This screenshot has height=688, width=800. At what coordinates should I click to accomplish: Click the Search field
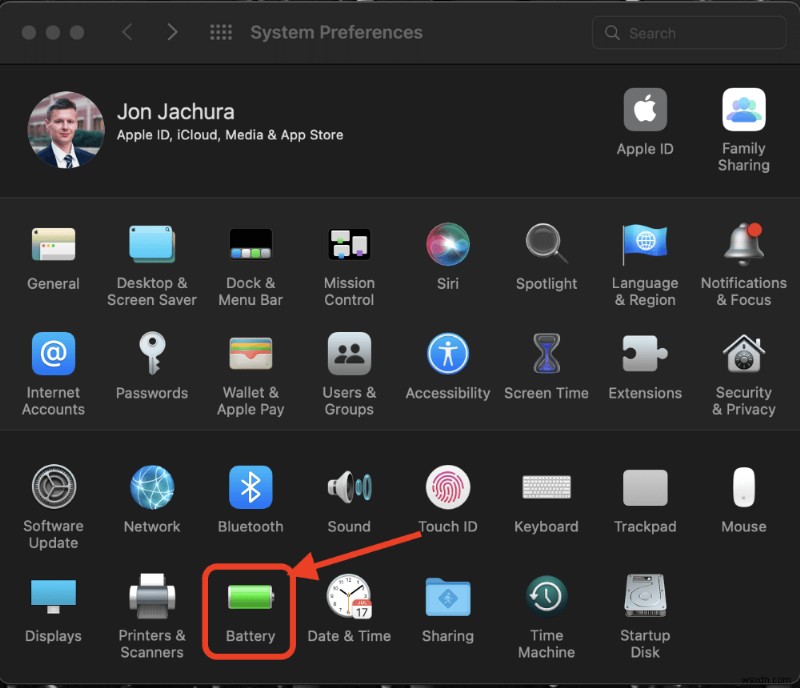(x=688, y=33)
